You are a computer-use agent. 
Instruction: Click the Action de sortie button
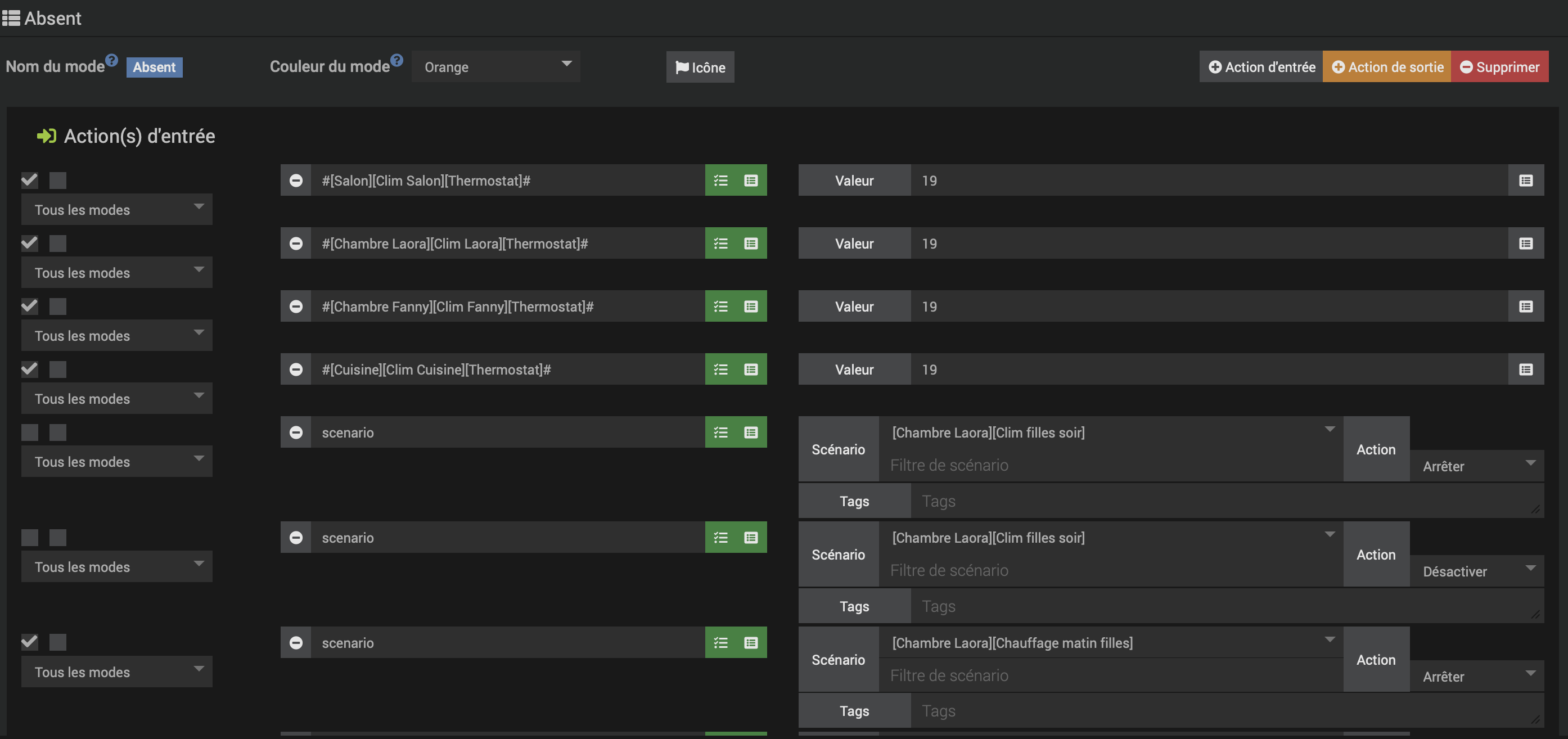tap(1386, 66)
